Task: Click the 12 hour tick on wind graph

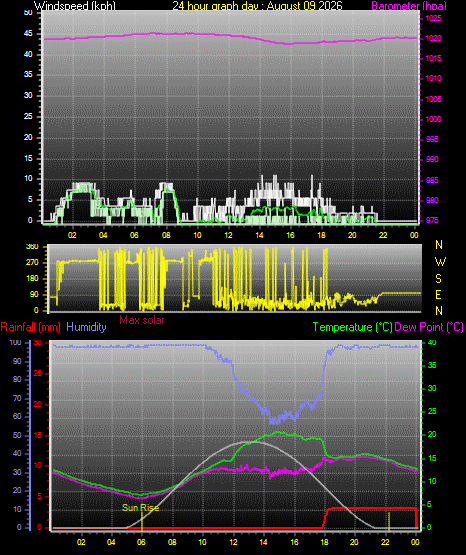Action: pos(228,235)
